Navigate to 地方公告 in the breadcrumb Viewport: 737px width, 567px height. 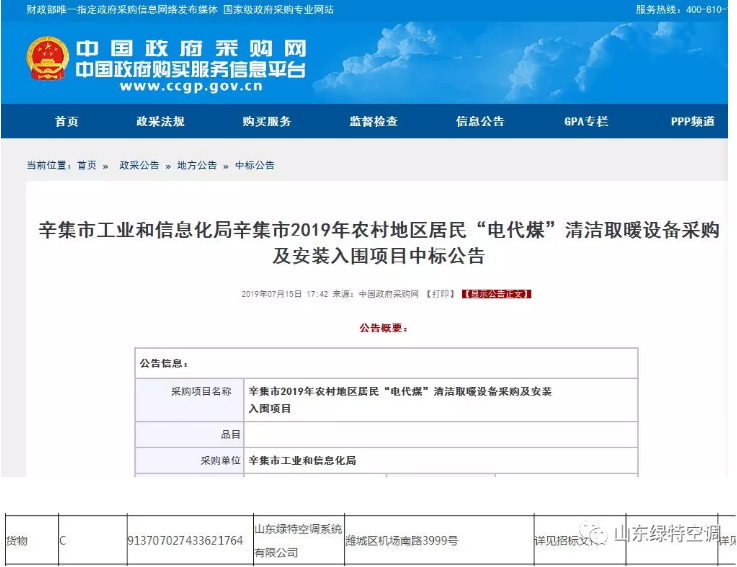point(197,165)
